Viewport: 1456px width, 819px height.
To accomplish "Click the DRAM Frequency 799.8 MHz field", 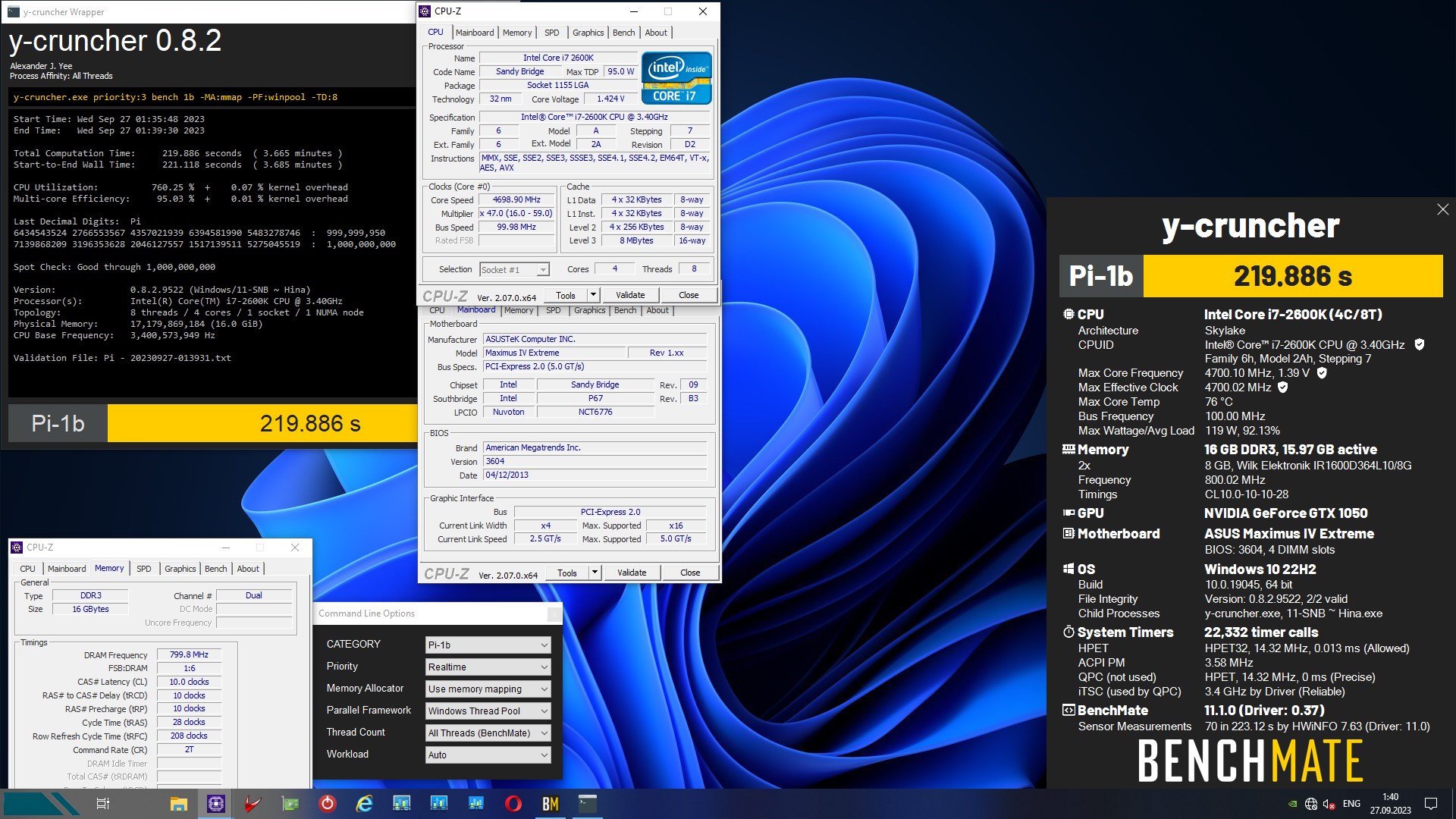I will click(x=189, y=654).
